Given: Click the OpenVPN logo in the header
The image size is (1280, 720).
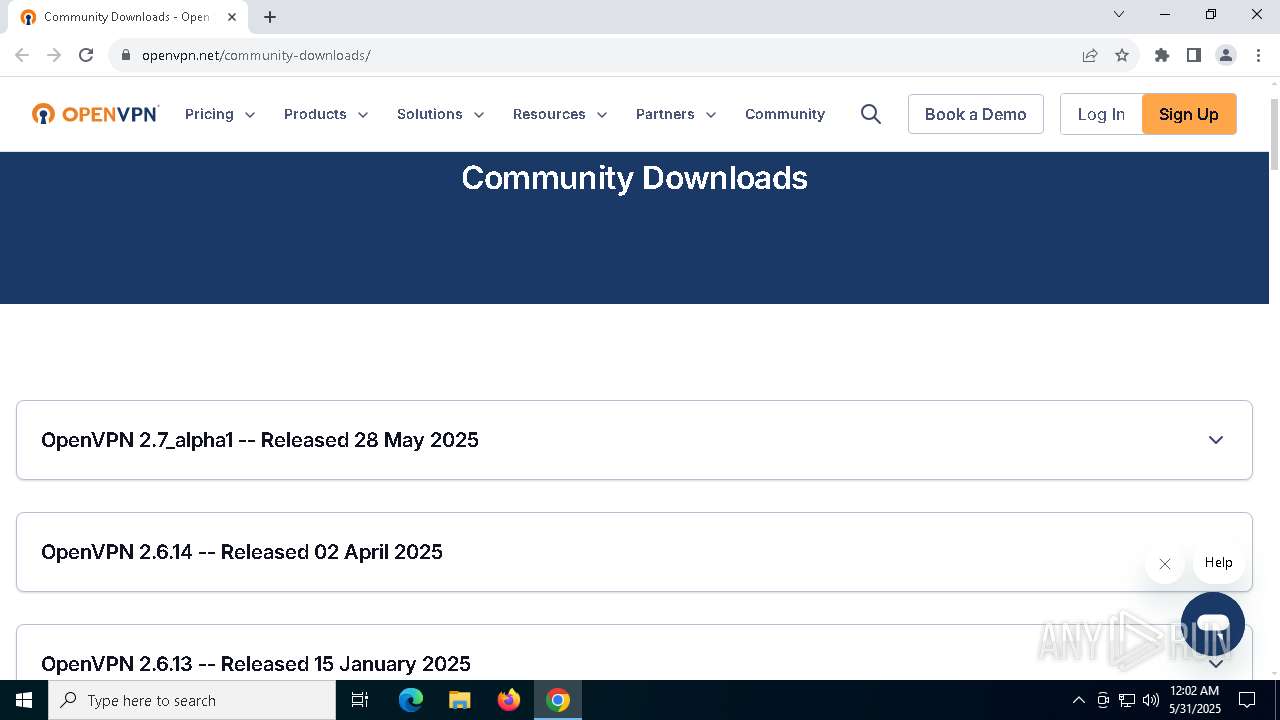Looking at the screenshot, I should click(95, 114).
